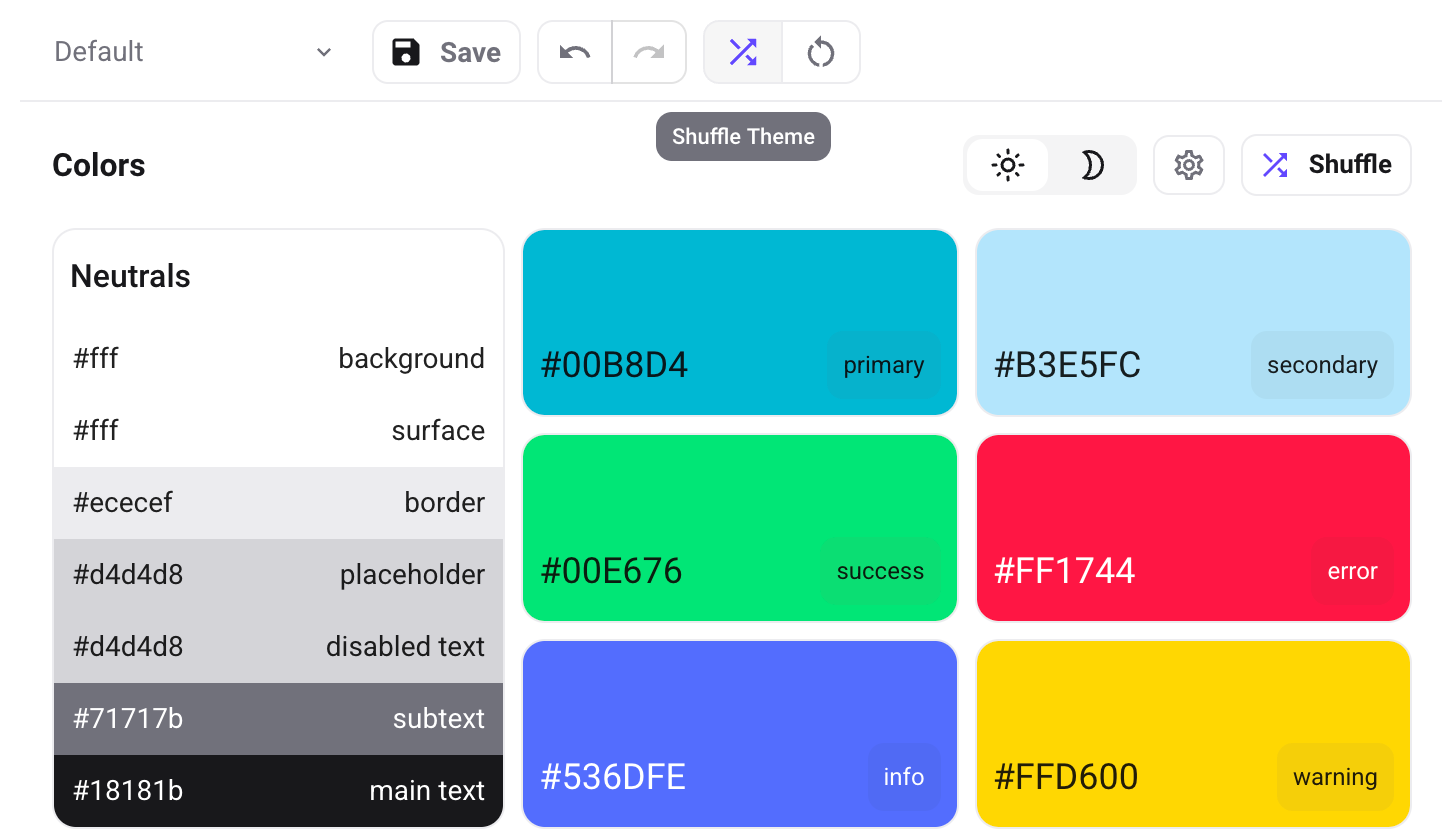Click the undo arrow icon
This screenshot has height=838, width=1442.
tap(575, 52)
